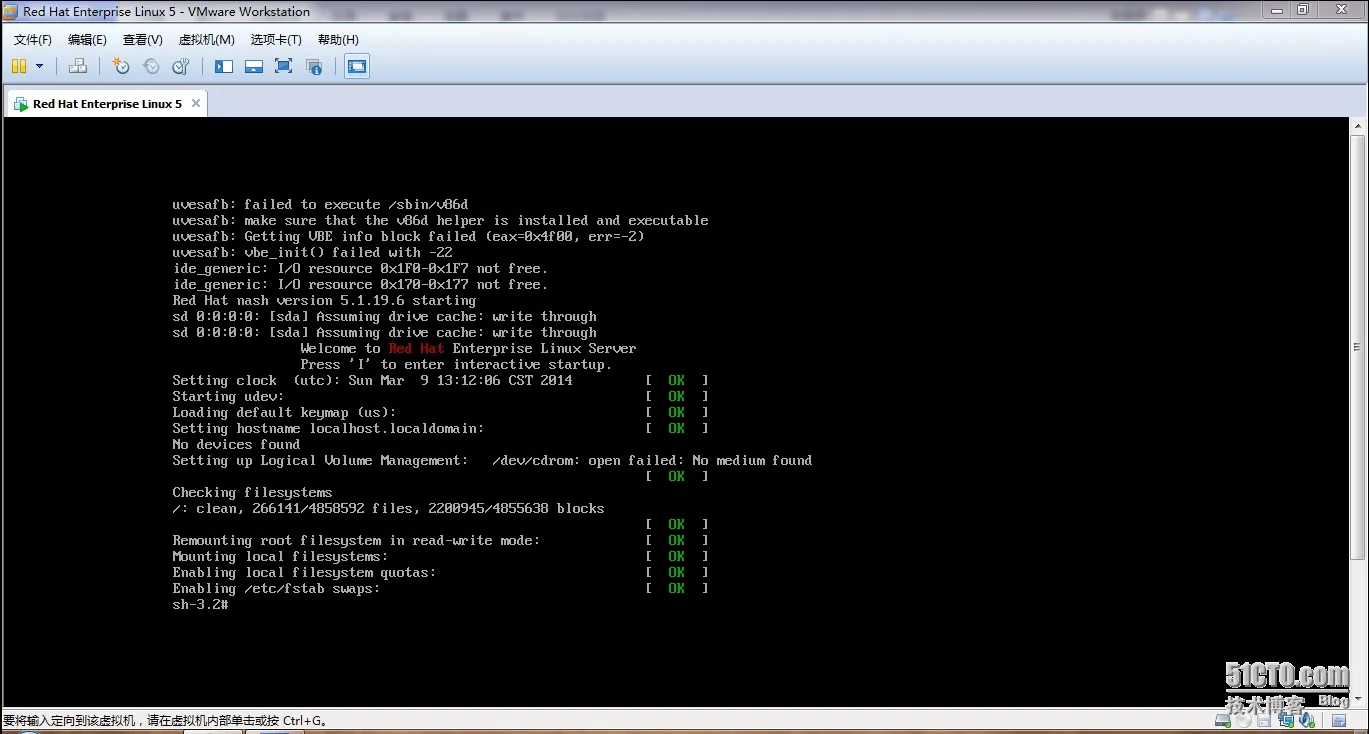
Task: Toggle the thumbnail bar view icon
Action: pyautogui.click(x=254, y=66)
